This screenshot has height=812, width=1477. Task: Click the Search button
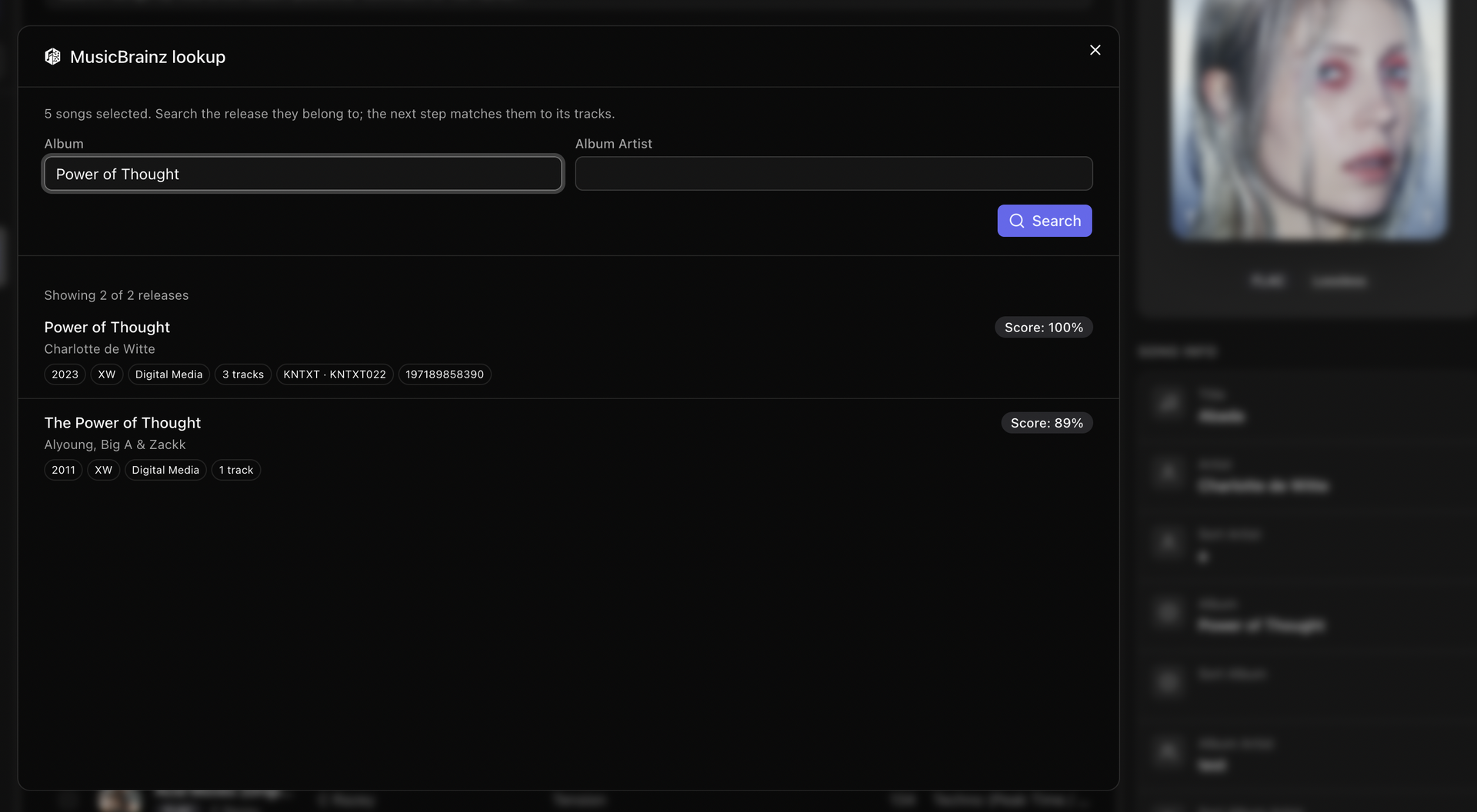tap(1045, 221)
